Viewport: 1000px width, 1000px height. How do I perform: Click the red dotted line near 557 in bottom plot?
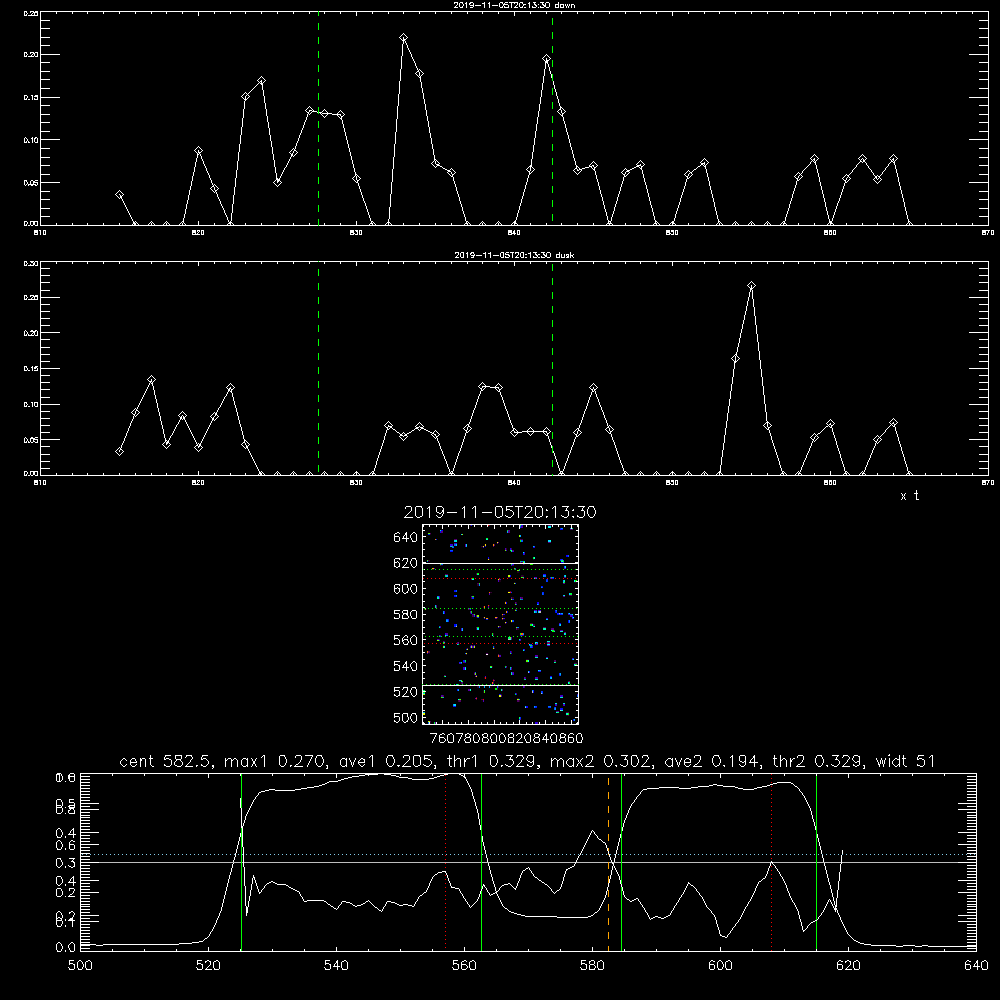click(x=445, y=862)
